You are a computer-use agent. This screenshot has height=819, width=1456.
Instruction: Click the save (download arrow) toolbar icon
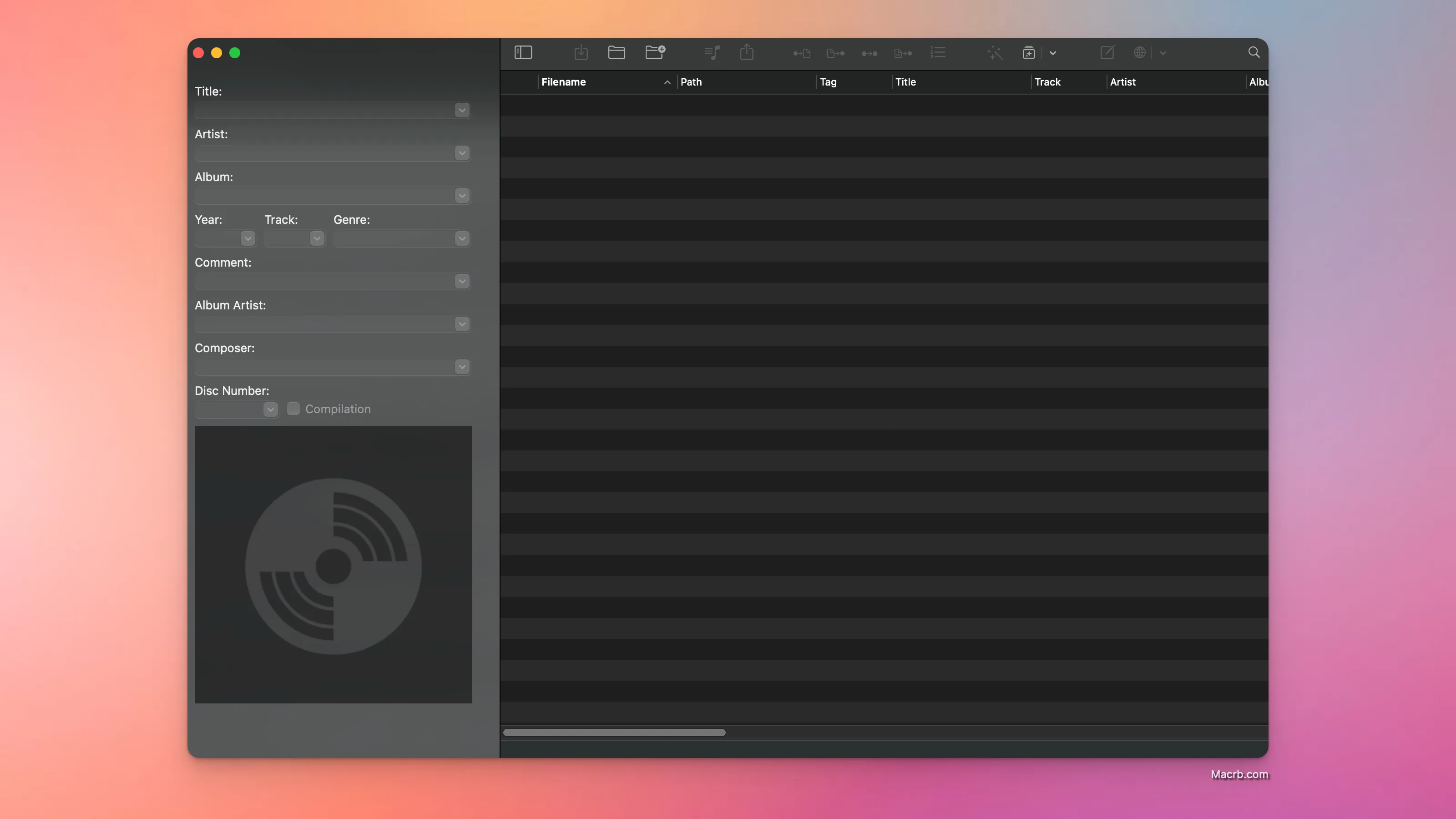[581, 53]
